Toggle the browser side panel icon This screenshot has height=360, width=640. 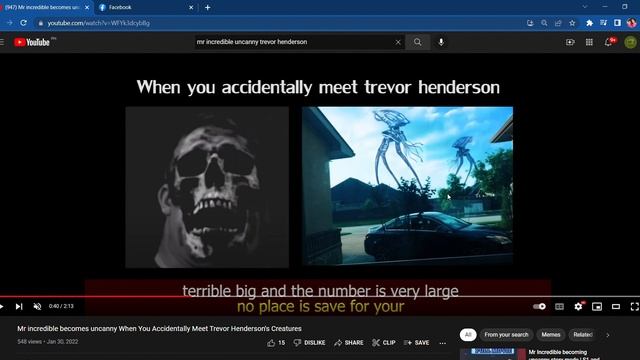click(617, 23)
